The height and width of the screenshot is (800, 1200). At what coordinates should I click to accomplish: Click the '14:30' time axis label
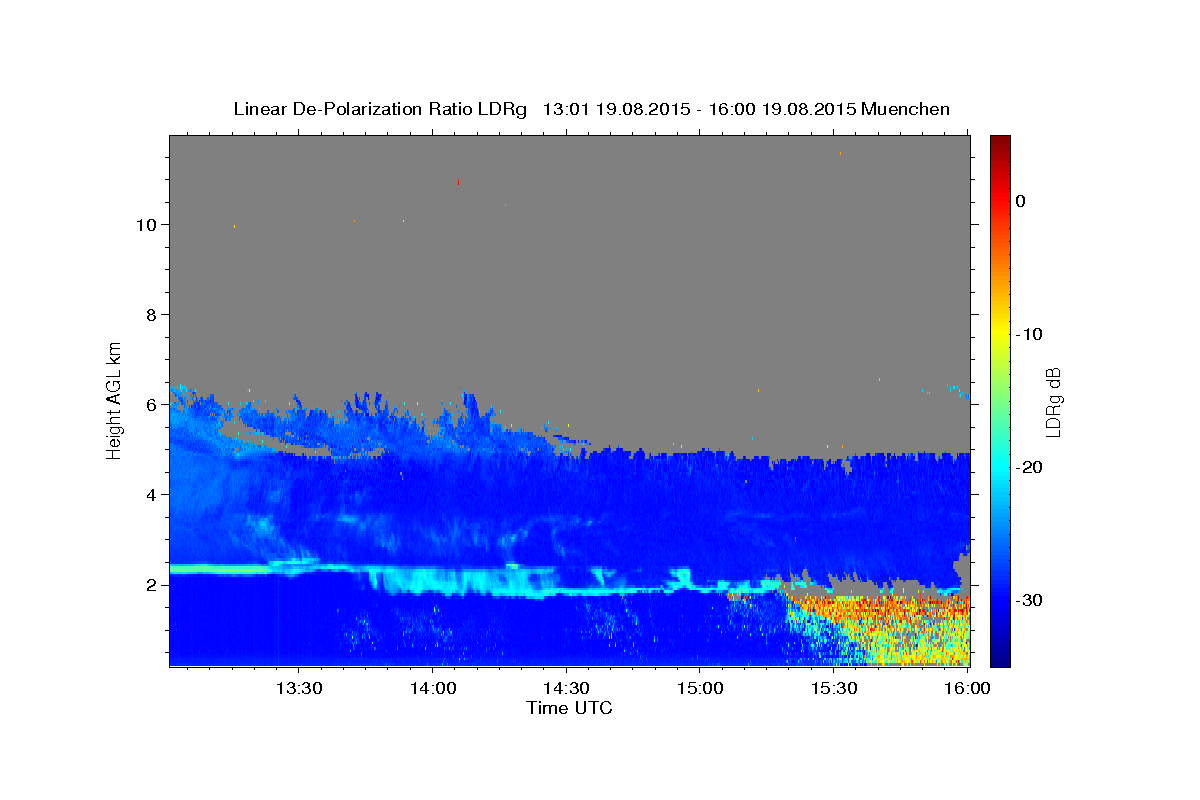[x=566, y=688]
